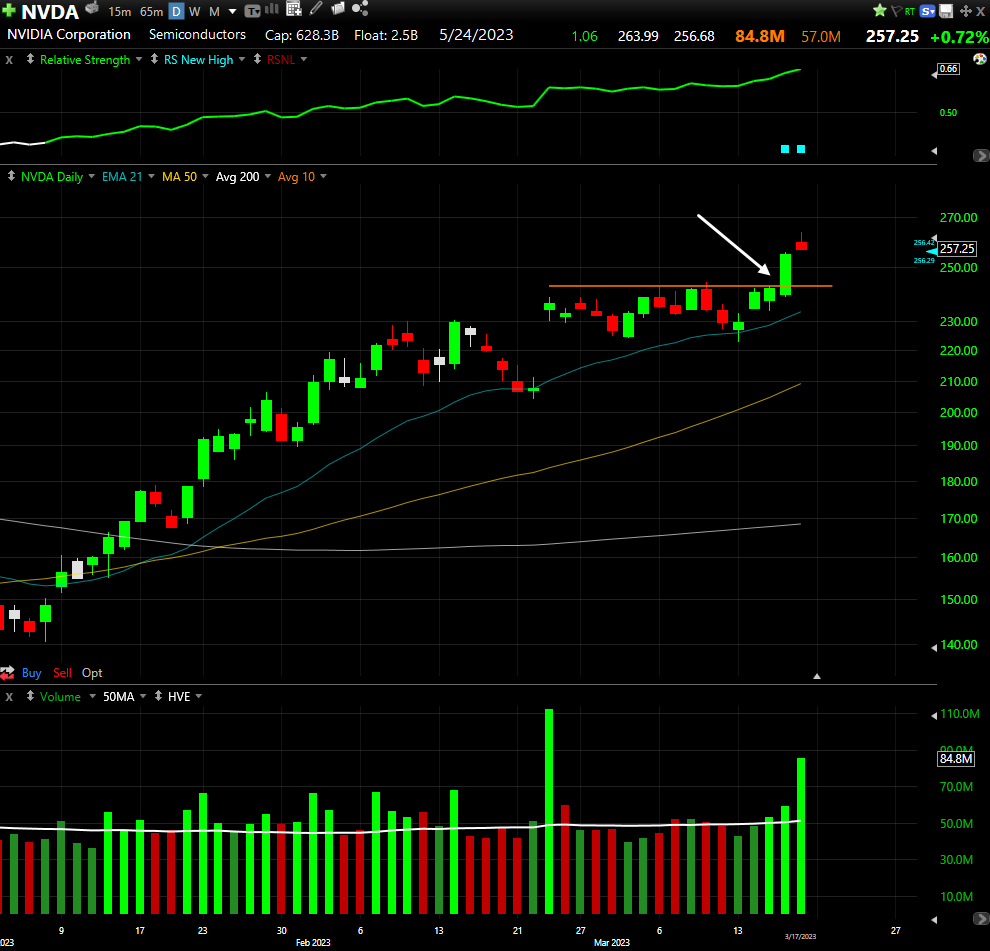
Task: Click the 84.8M volume value marker
Action: click(x=956, y=758)
